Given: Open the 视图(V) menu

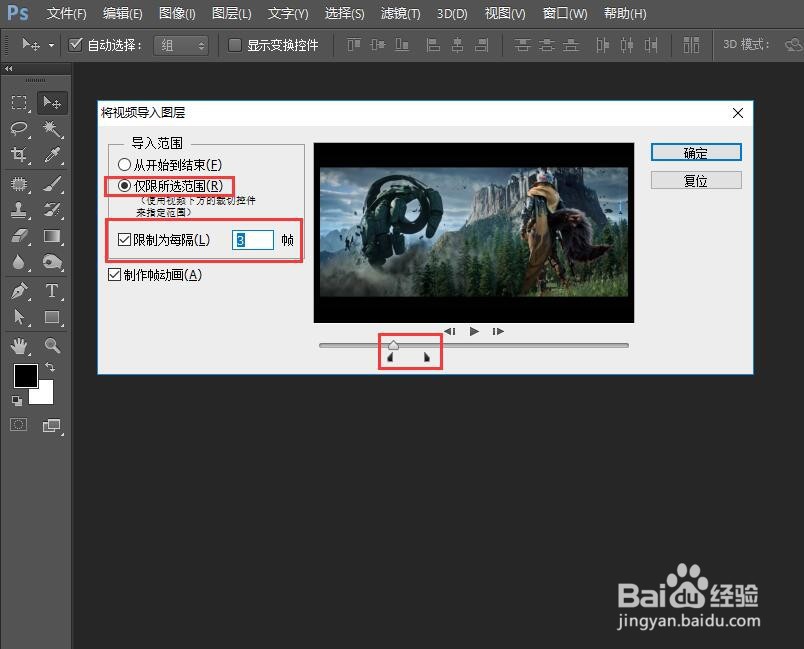Looking at the screenshot, I should (x=506, y=13).
